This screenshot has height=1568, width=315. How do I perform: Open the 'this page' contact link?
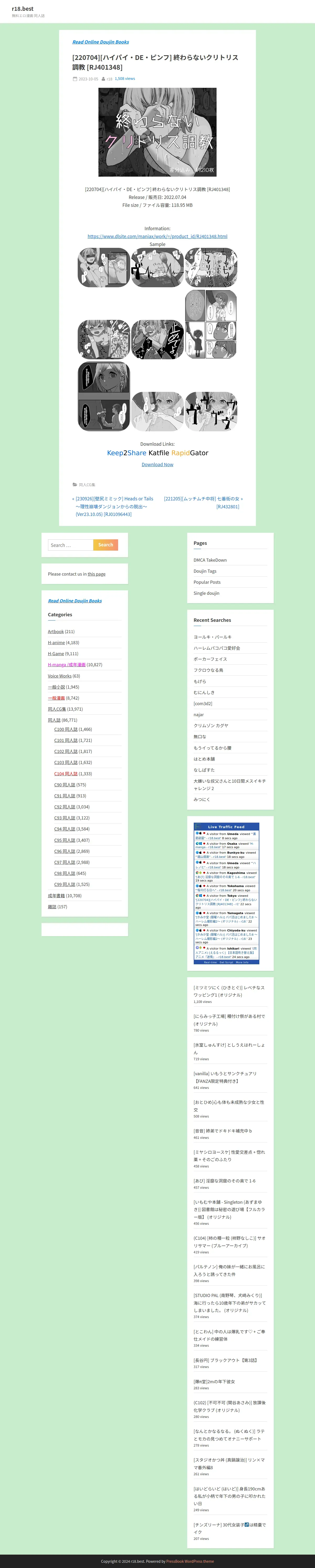[x=96, y=574]
